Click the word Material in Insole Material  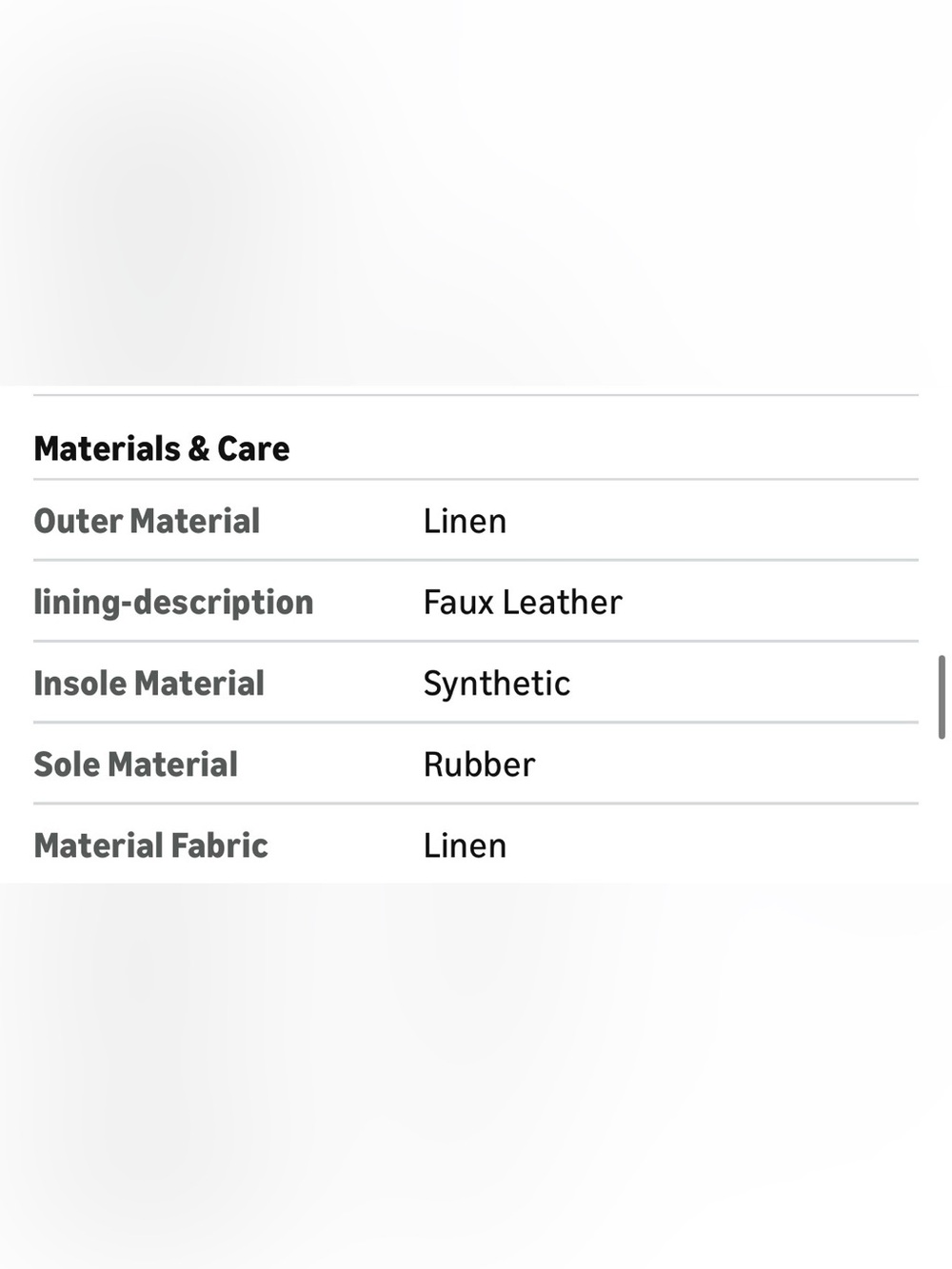click(x=199, y=683)
